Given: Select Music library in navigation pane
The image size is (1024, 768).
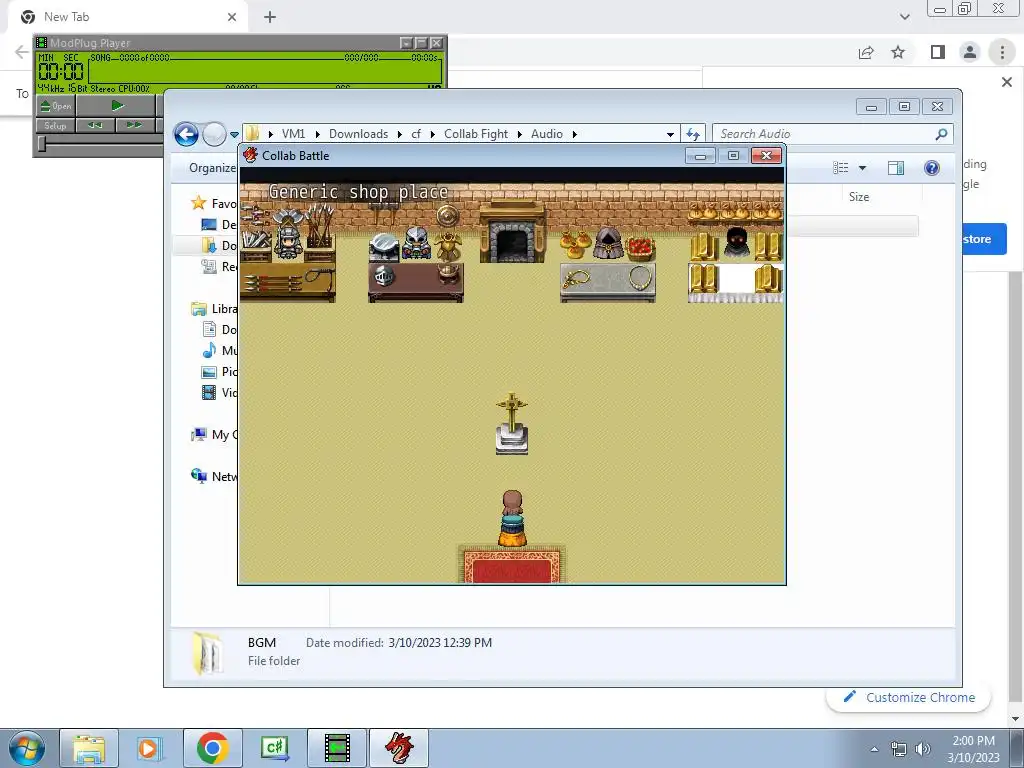Looking at the screenshot, I should pos(219,351).
